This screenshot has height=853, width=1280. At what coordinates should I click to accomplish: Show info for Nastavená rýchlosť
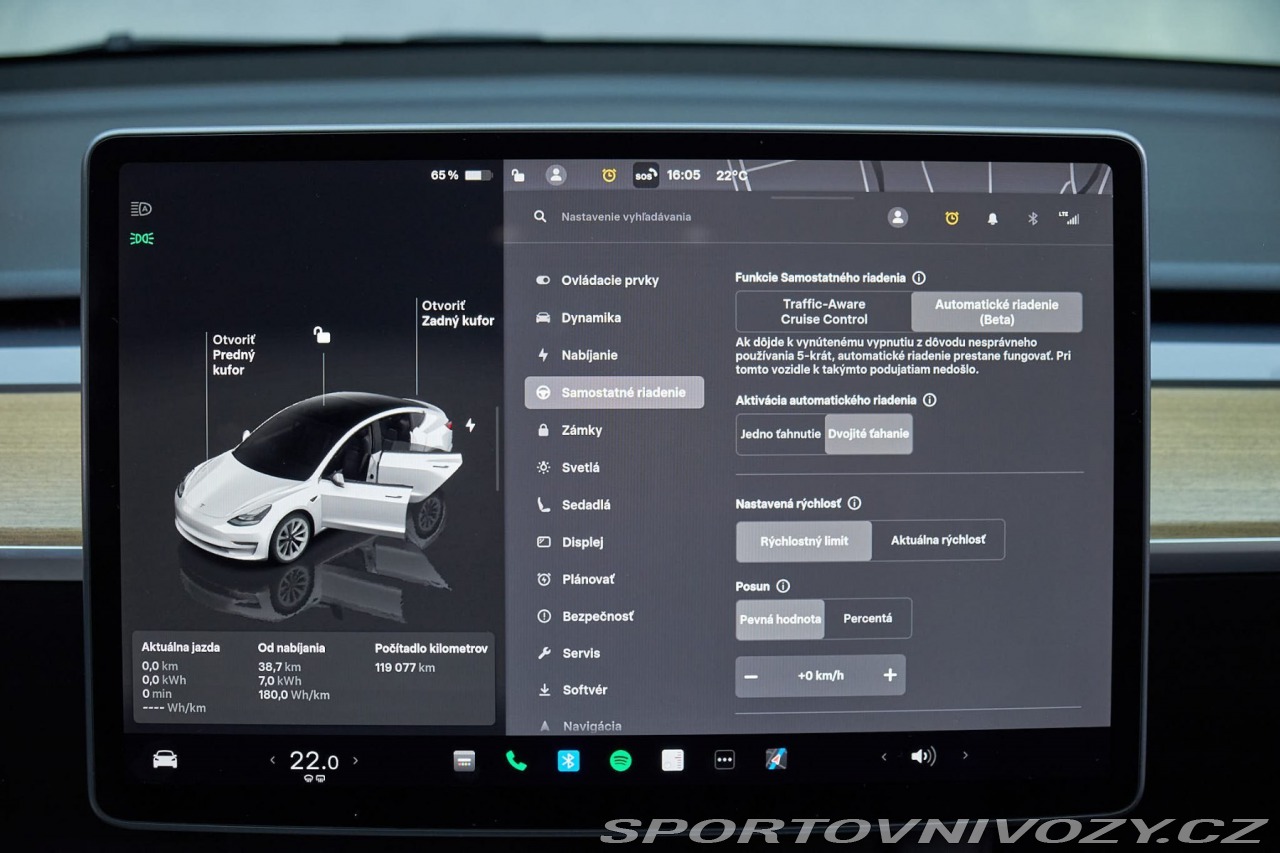pos(854,504)
